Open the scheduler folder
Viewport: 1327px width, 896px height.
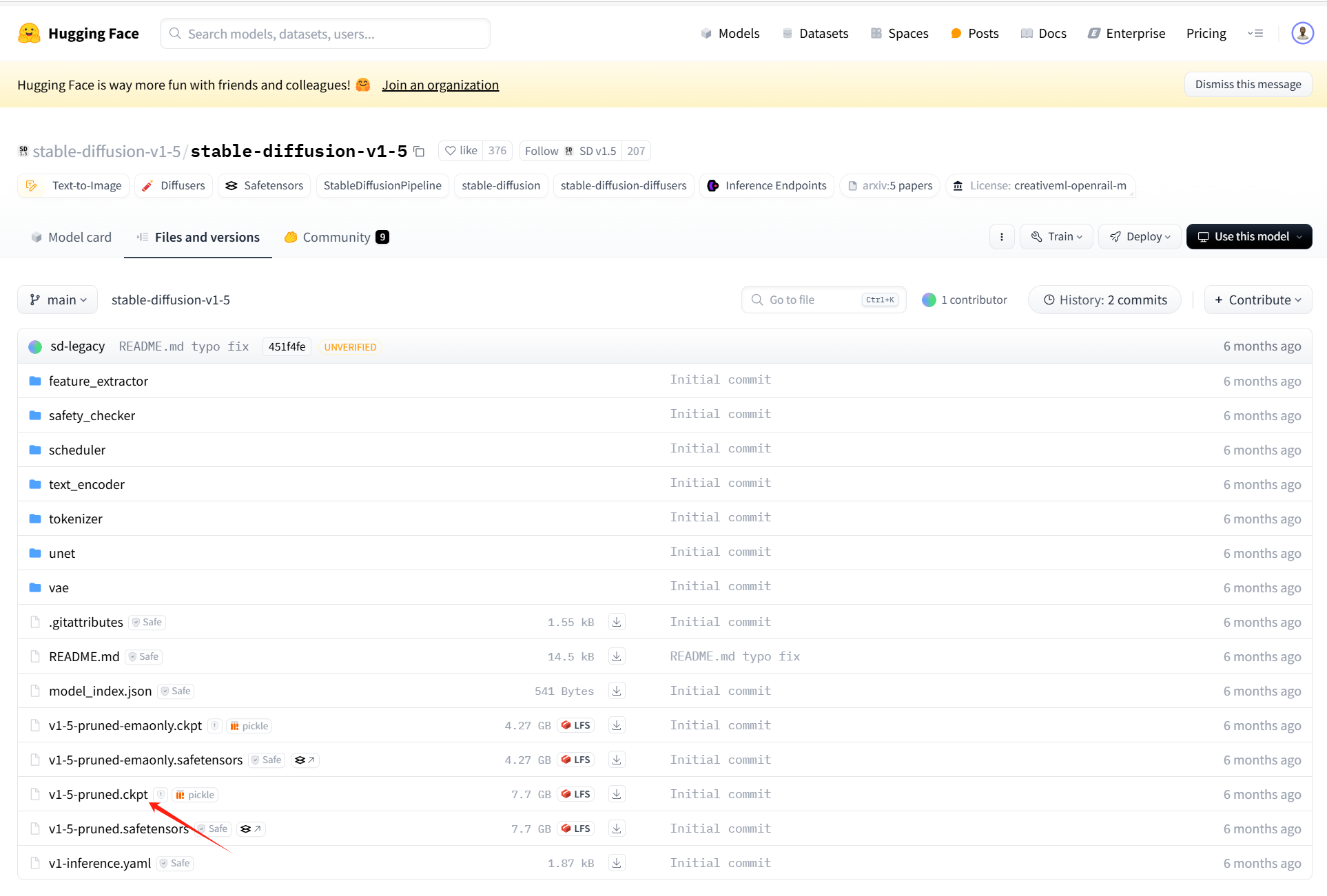(77, 450)
